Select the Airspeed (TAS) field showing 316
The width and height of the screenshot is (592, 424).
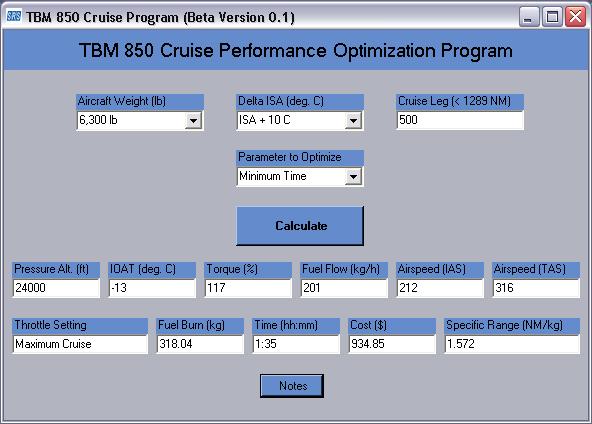[536, 288]
